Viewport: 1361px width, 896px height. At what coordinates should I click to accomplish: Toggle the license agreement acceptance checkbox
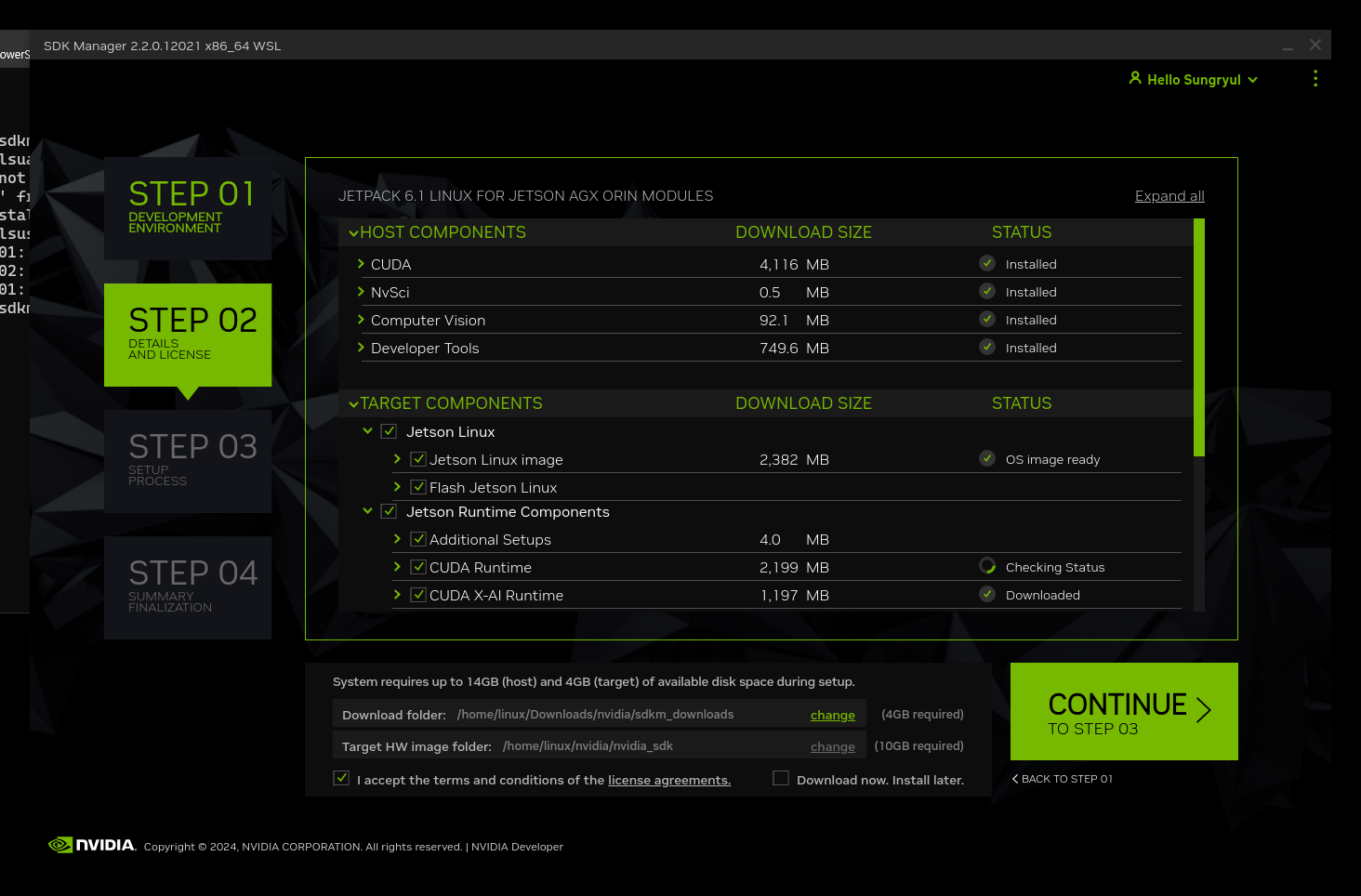click(x=341, y=779)
